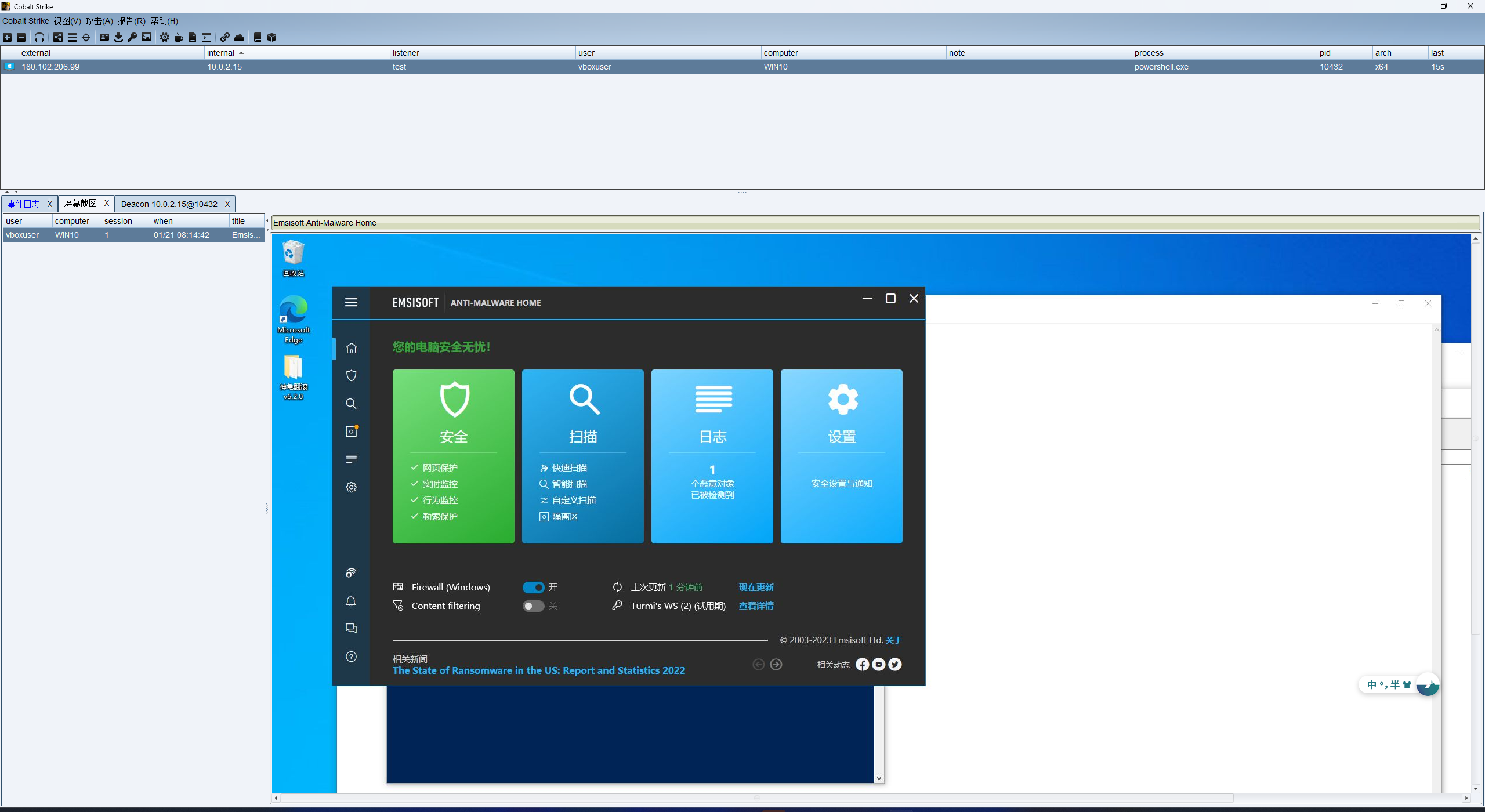Click the horizontal scrollbar under the screenshot
1485x812 pixels.
click(x=756, y=798)
